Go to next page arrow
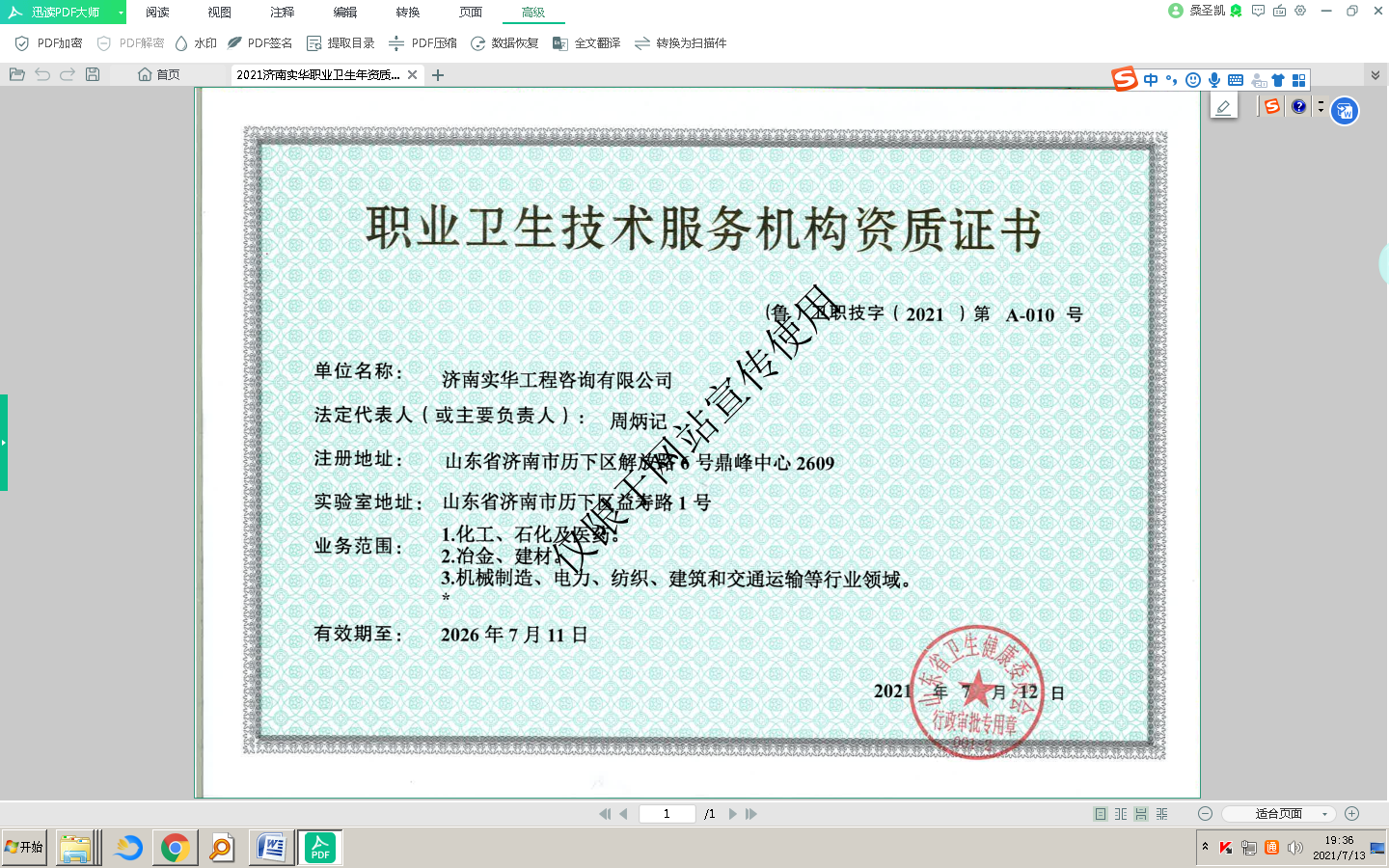This screenshot has height=868, width=1389. click(733, 814)
